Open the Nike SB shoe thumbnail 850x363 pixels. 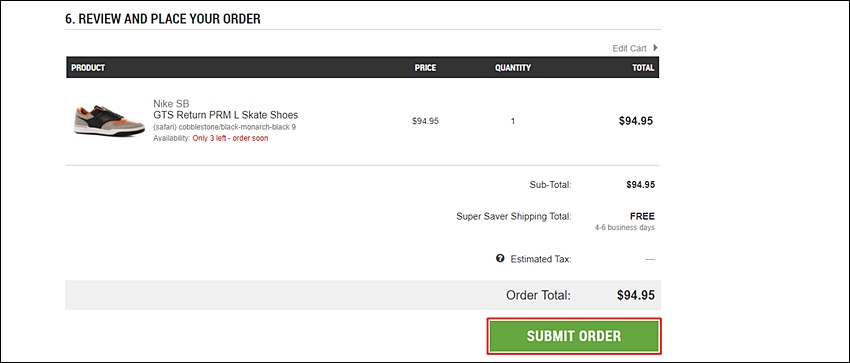tap(109, 120)
